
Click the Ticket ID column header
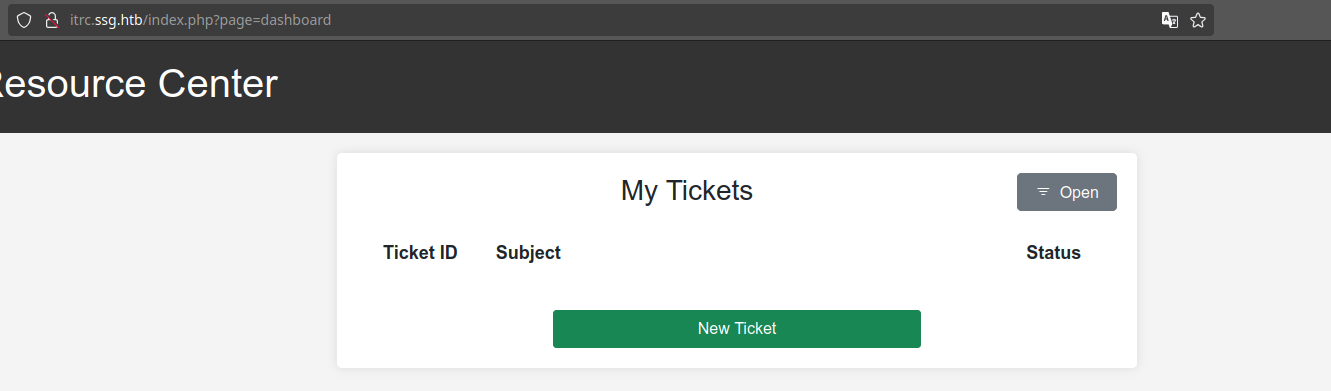click(420, 253)
